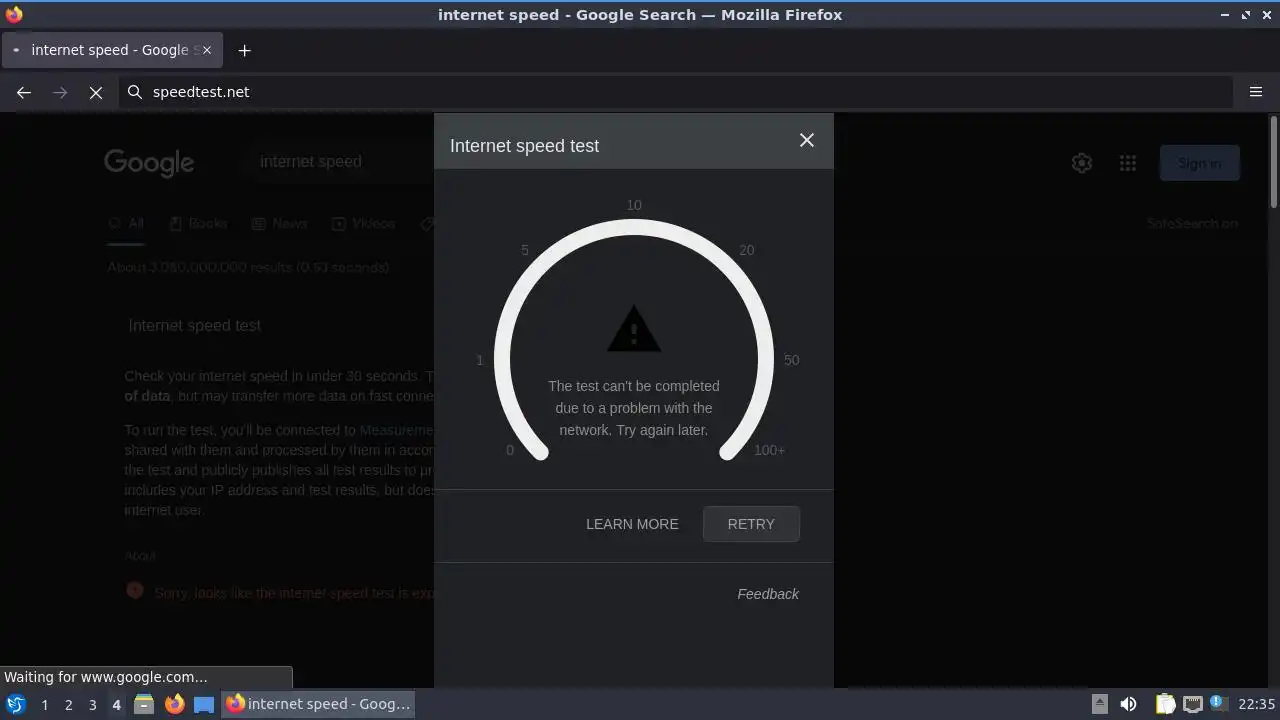Switch to workspace 2
This screenshot has height=720, width=1280.
pos(68,705)
